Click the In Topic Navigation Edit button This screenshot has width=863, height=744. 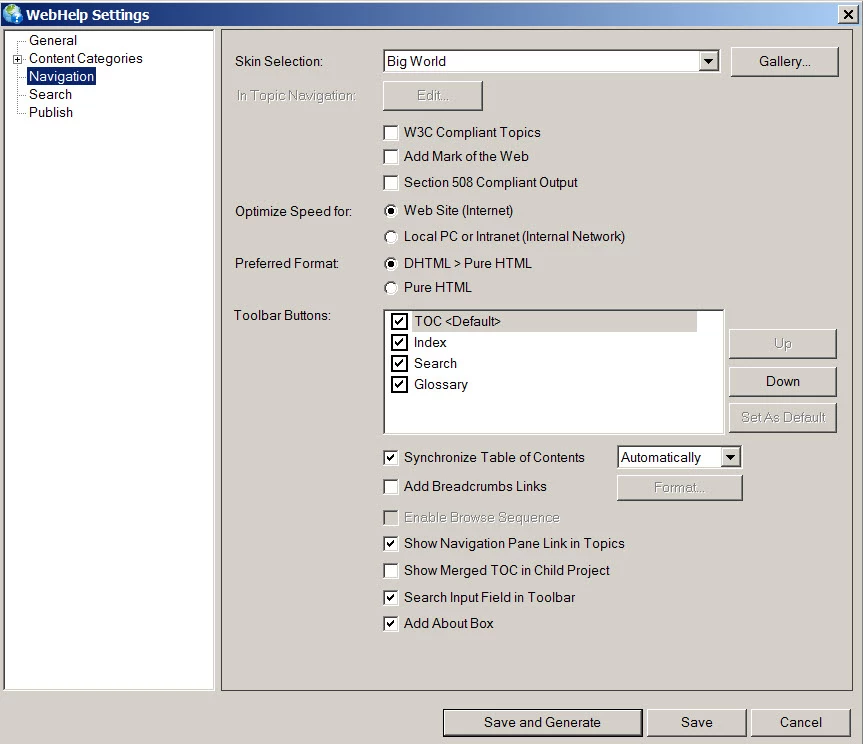tap(433, 96)
